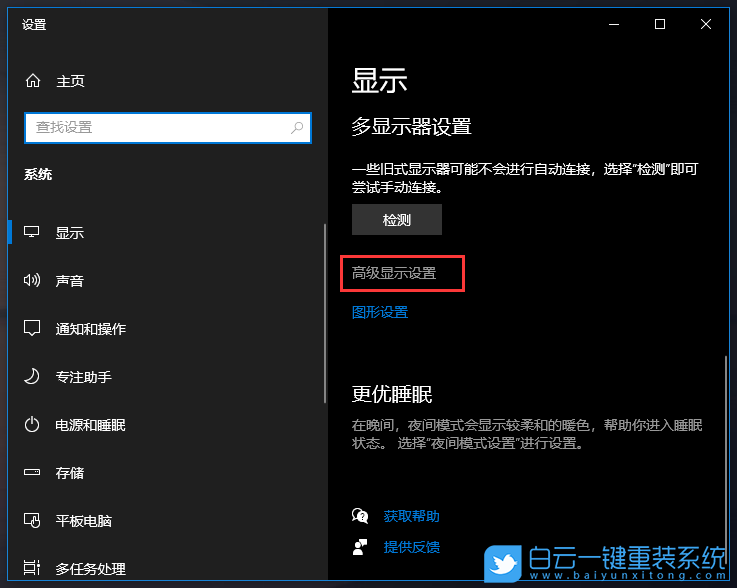Viewport: 737px width, 588px height.
Task: Open 图形设置 link
Action: tap(380, 312)
